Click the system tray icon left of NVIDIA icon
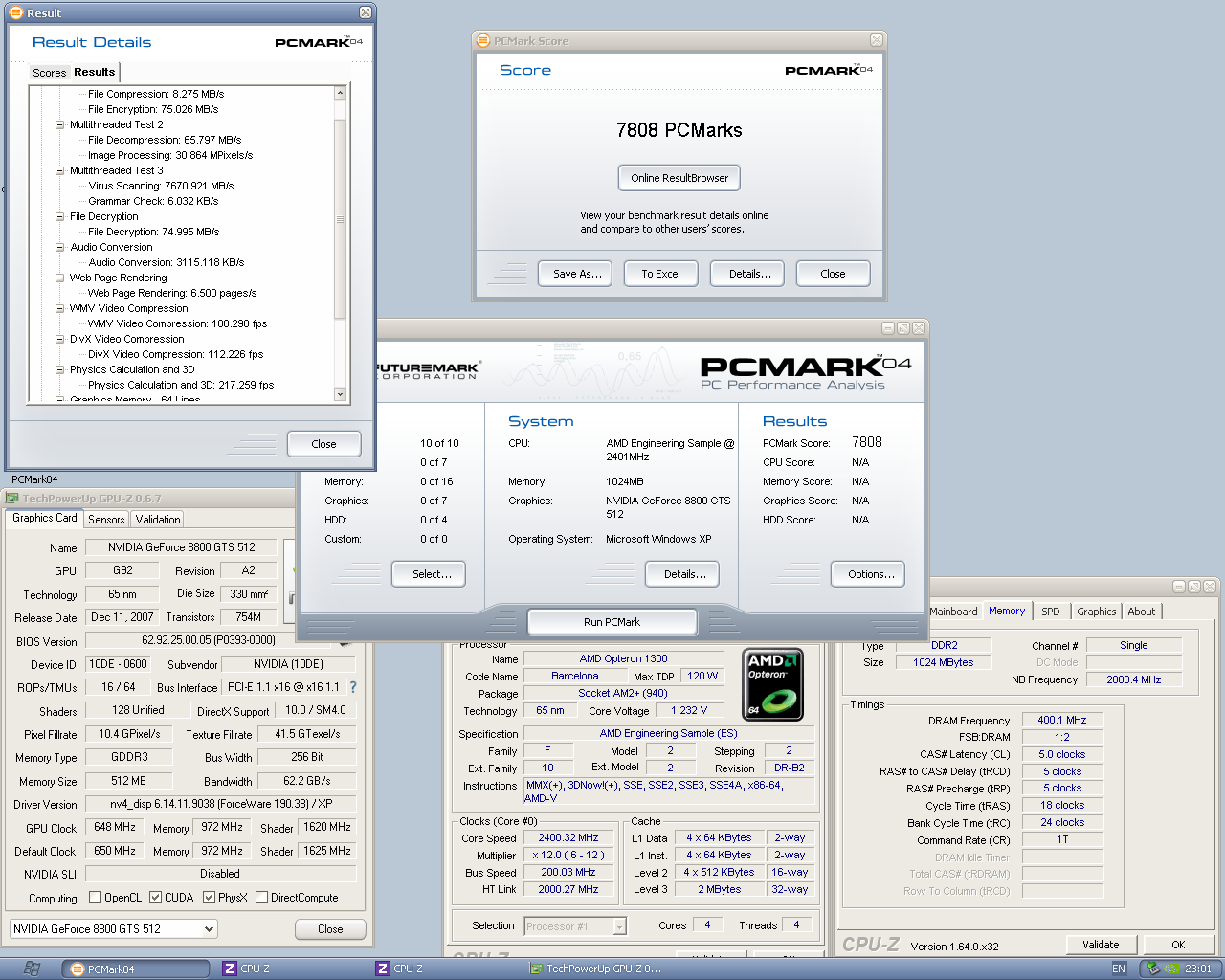Screen dimensions: 1225x980 tap(1153, 969)
